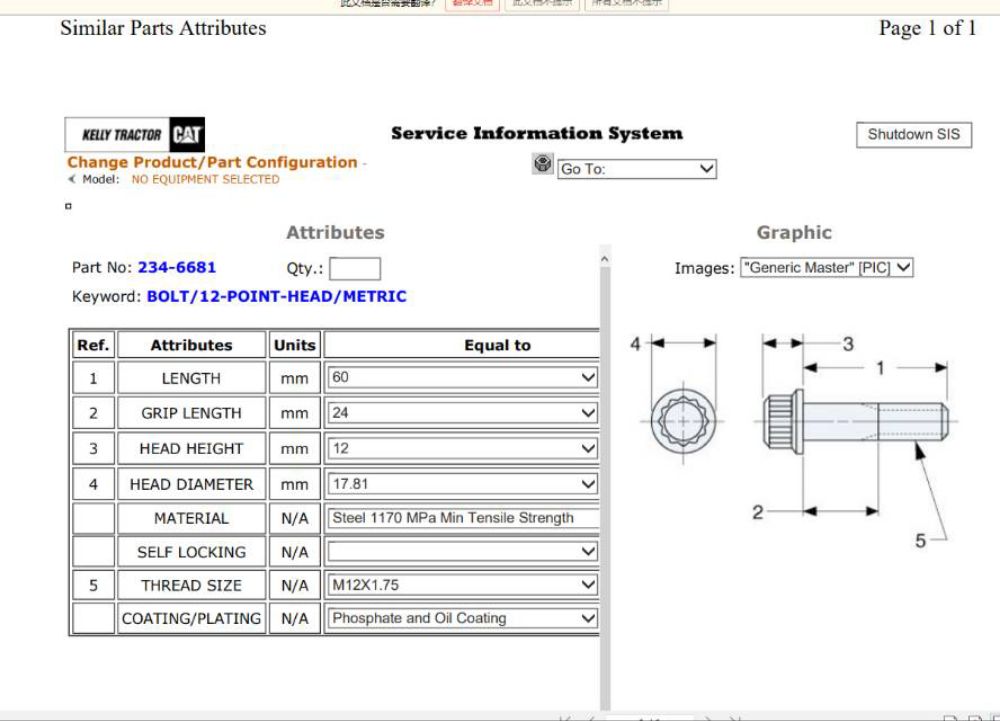Click the HEAD DIAMETER attribute cell
Screen dimensions: 1000x721
pos(191,484)
